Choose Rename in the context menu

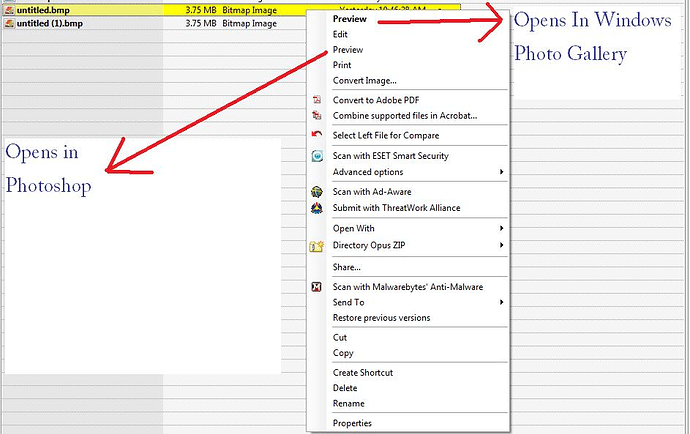[x=348, y=403]
